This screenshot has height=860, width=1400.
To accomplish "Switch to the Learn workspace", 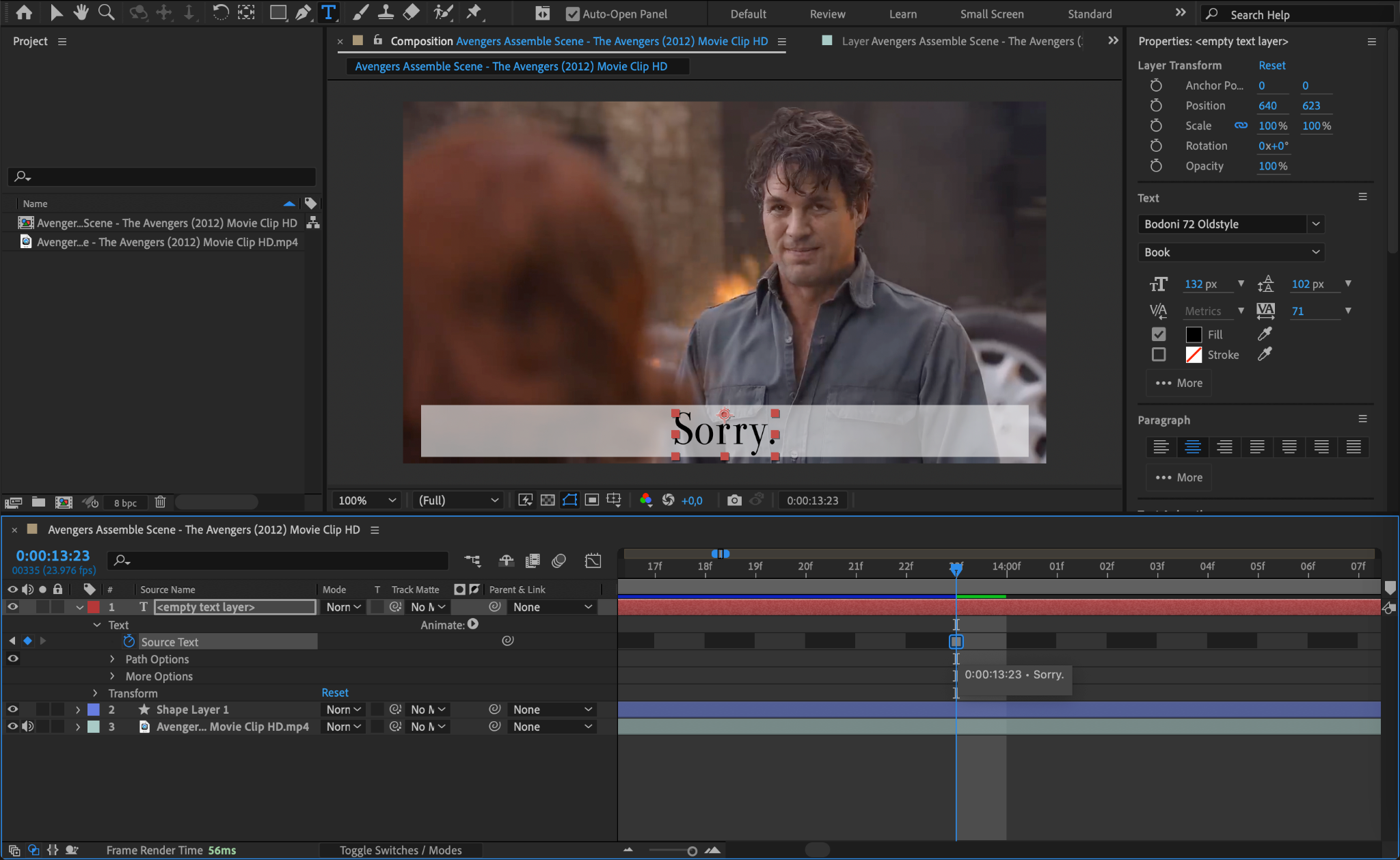I will [902, 14].
